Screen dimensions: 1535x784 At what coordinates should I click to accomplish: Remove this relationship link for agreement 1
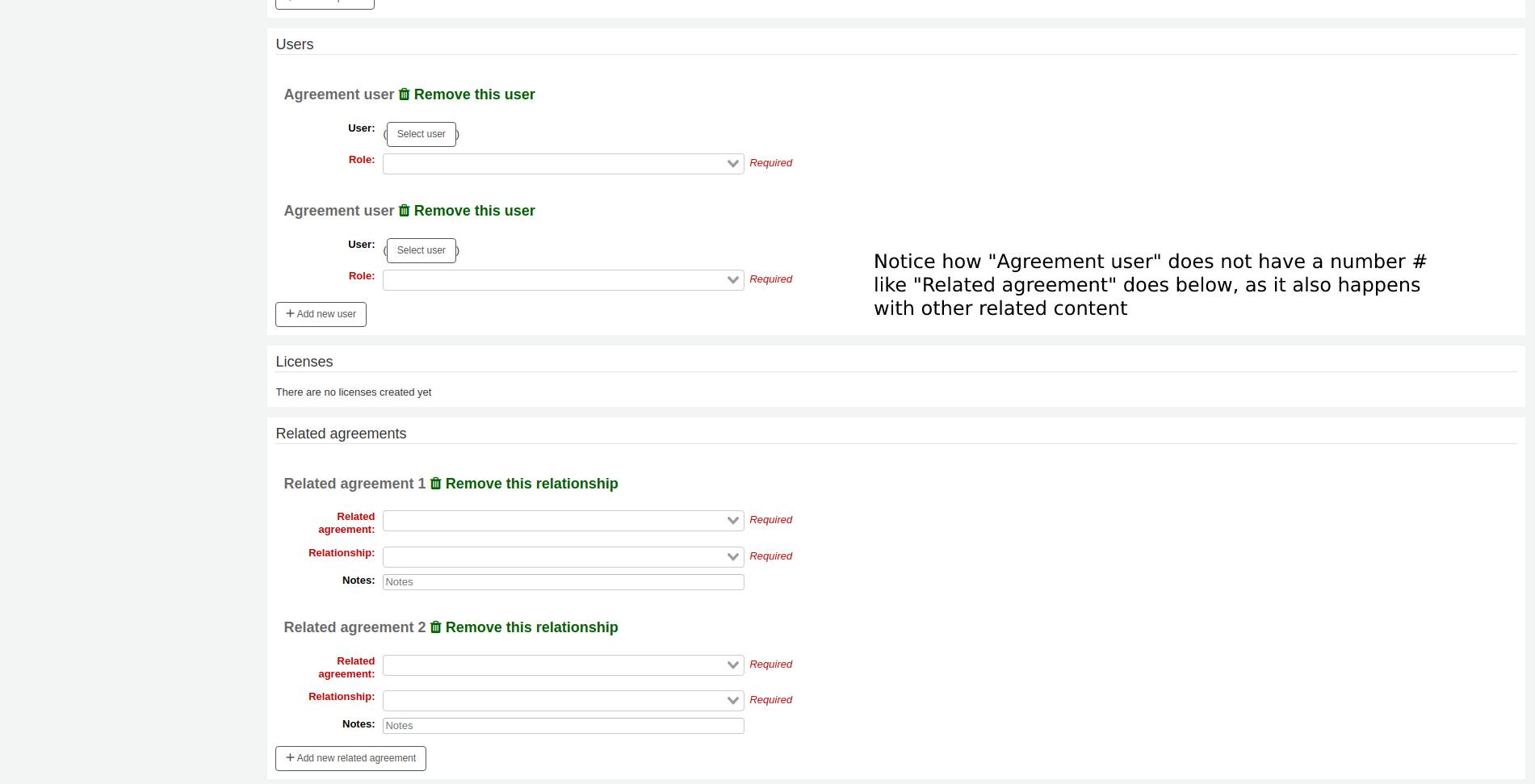pyautogui.click(x=531, y=484)
